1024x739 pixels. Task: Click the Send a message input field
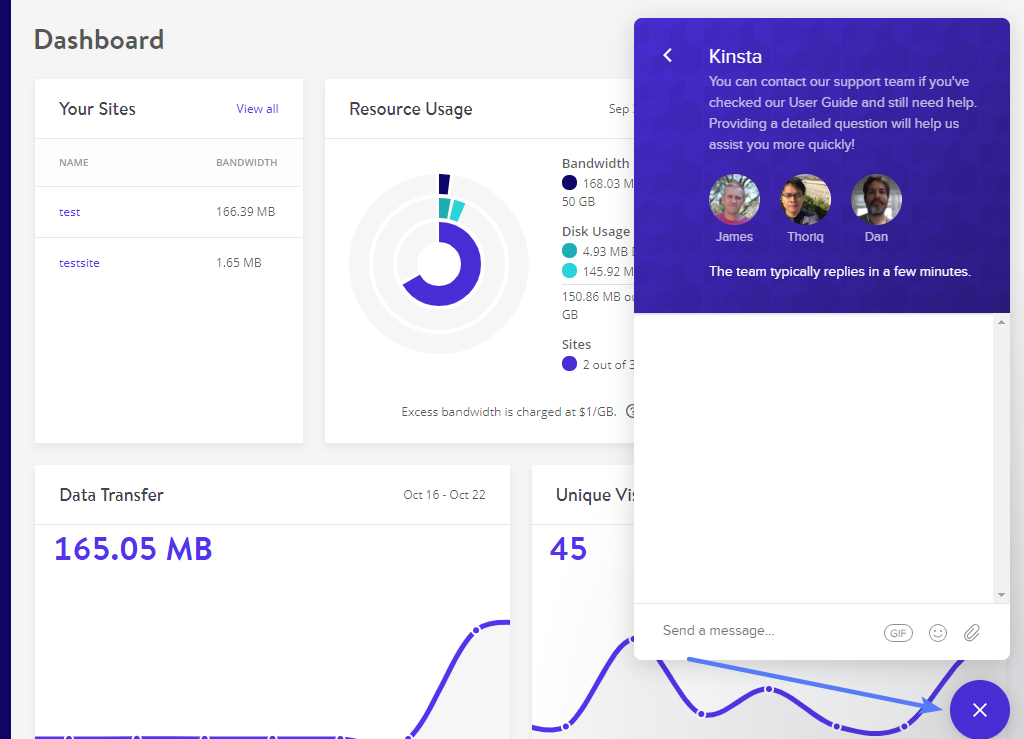coord(764,631)
